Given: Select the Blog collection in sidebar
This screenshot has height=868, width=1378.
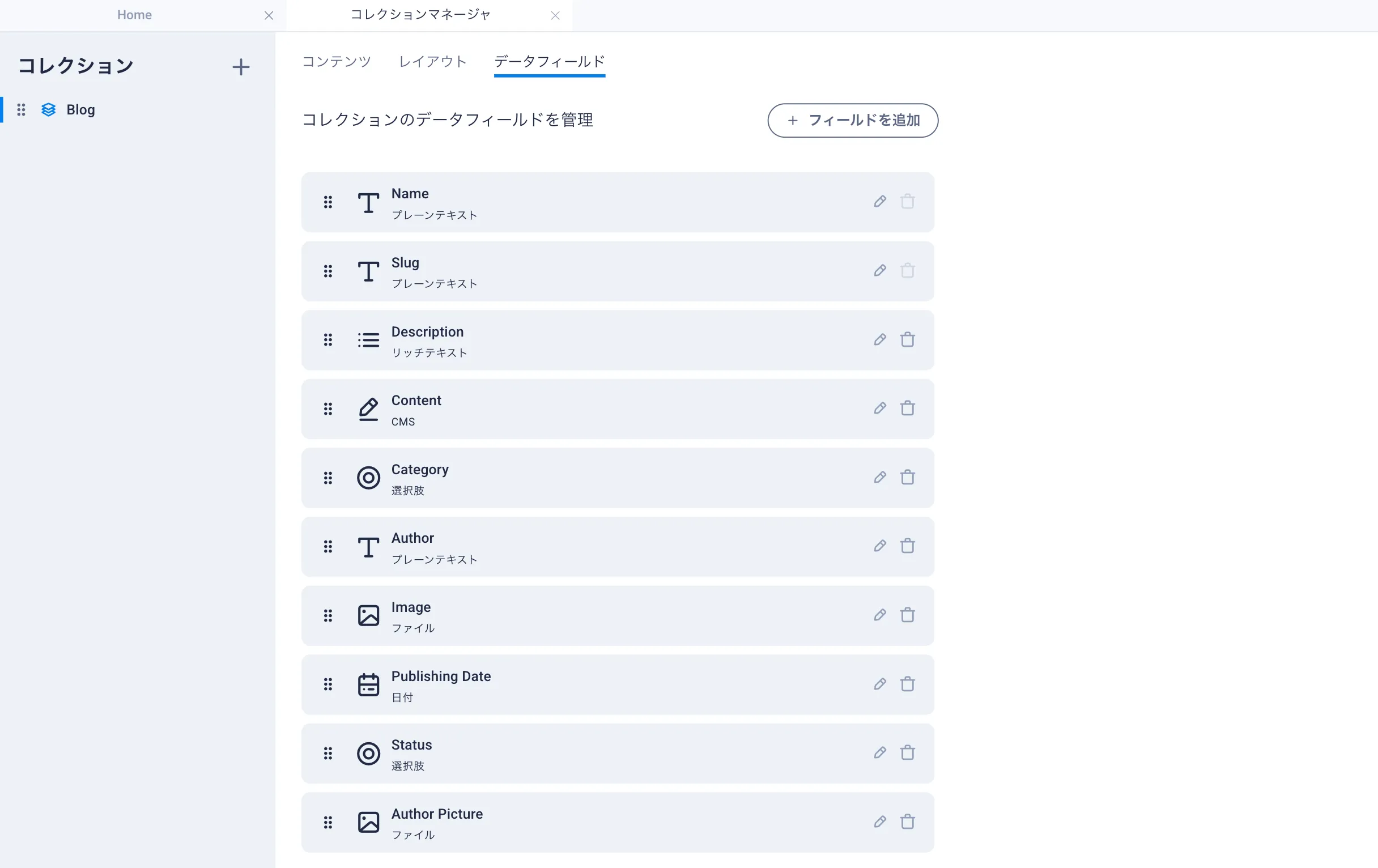Looking at the screenshot, I should click(80, 110).
